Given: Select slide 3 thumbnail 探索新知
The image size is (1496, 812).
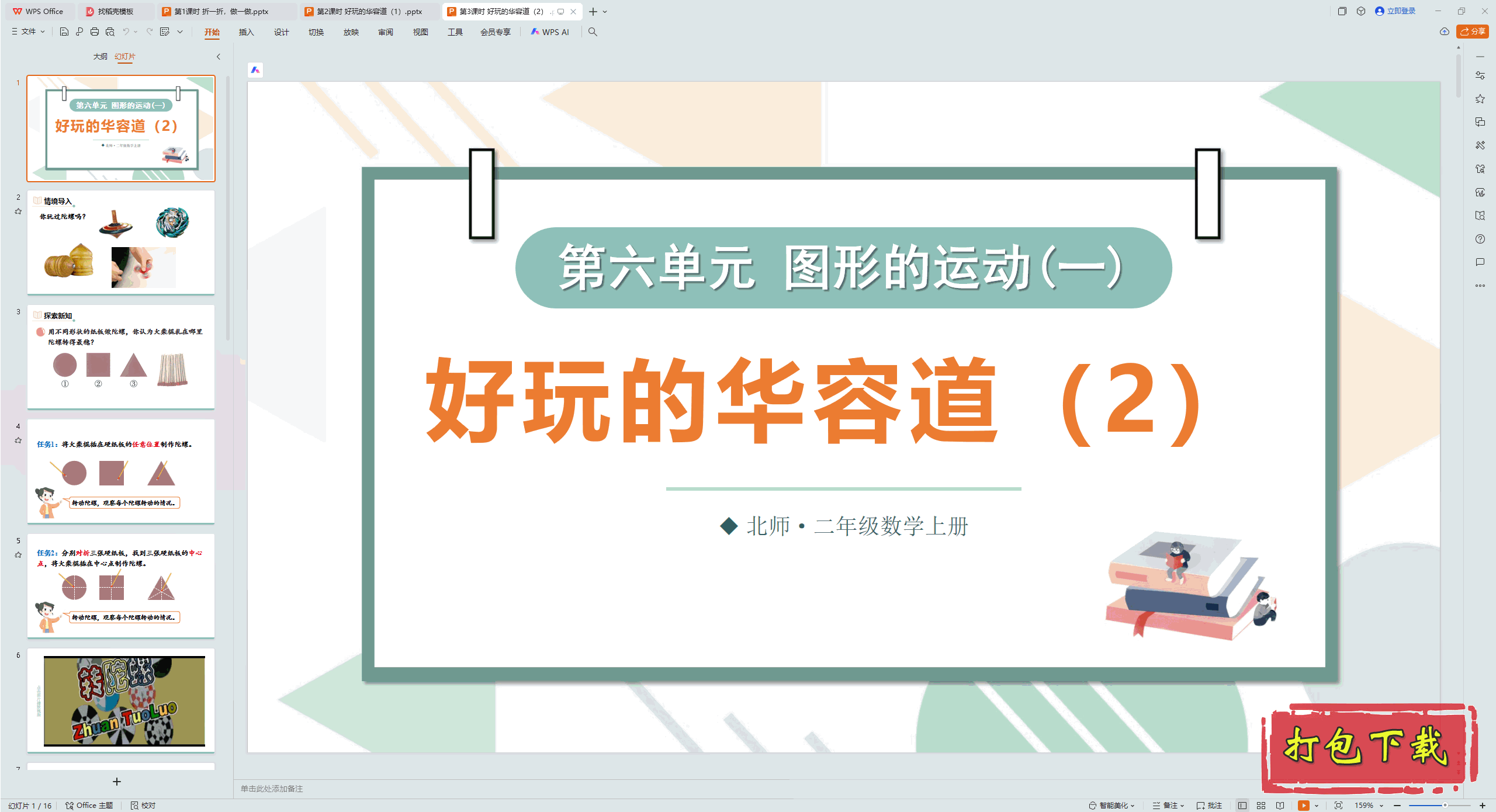Looking at the screenshot, I should 121,356.
